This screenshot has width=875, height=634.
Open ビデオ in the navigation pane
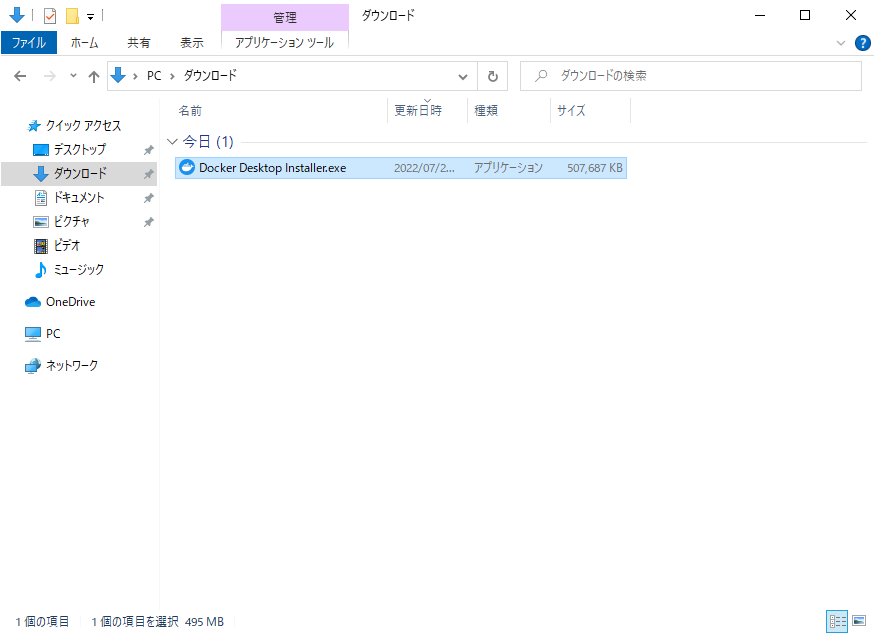coord(67,246)
